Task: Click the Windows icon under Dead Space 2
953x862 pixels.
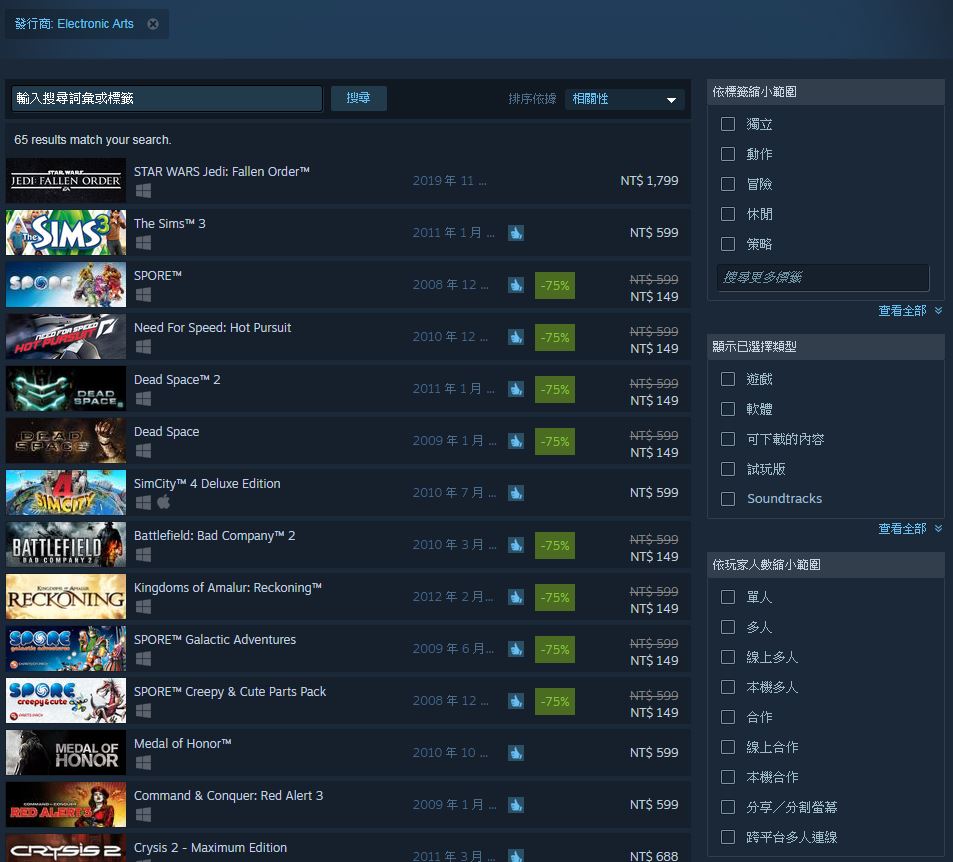Action: point(143,399)
